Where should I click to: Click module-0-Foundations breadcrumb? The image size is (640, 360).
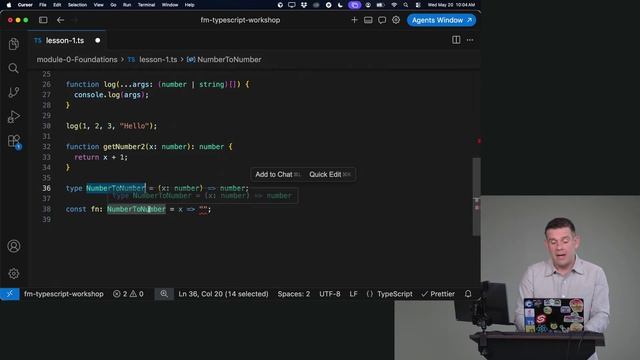coord(77,60)
